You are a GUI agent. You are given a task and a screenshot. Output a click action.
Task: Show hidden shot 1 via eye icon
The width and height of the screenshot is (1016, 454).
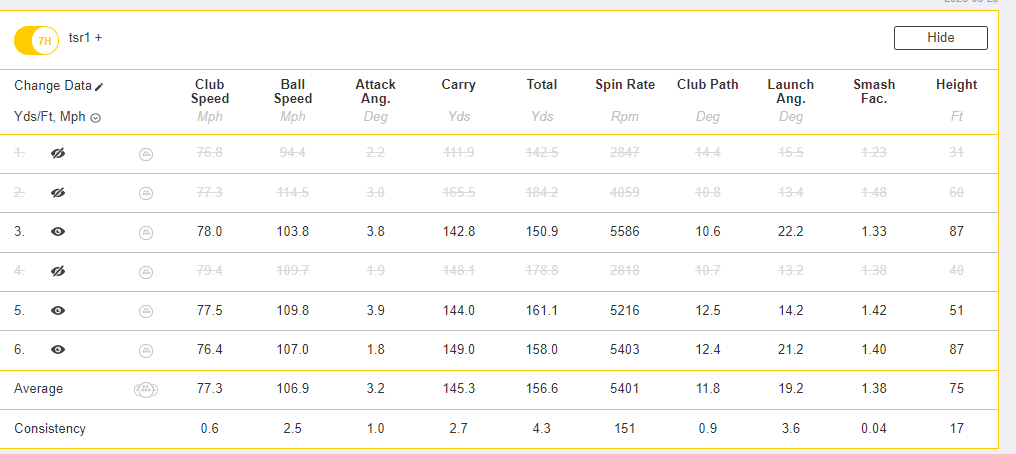58,153
